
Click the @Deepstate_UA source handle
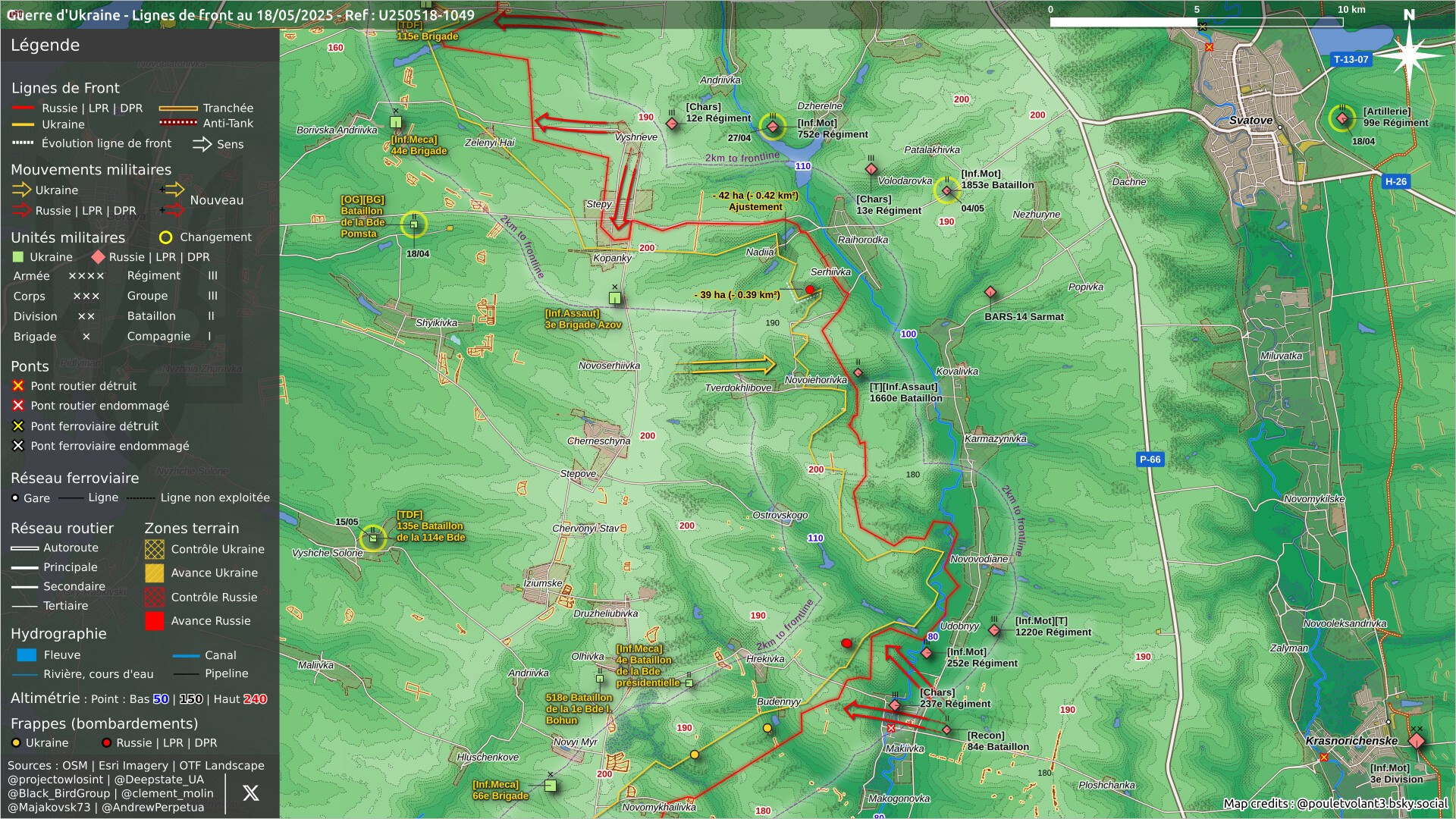click(x=158, y=780)
